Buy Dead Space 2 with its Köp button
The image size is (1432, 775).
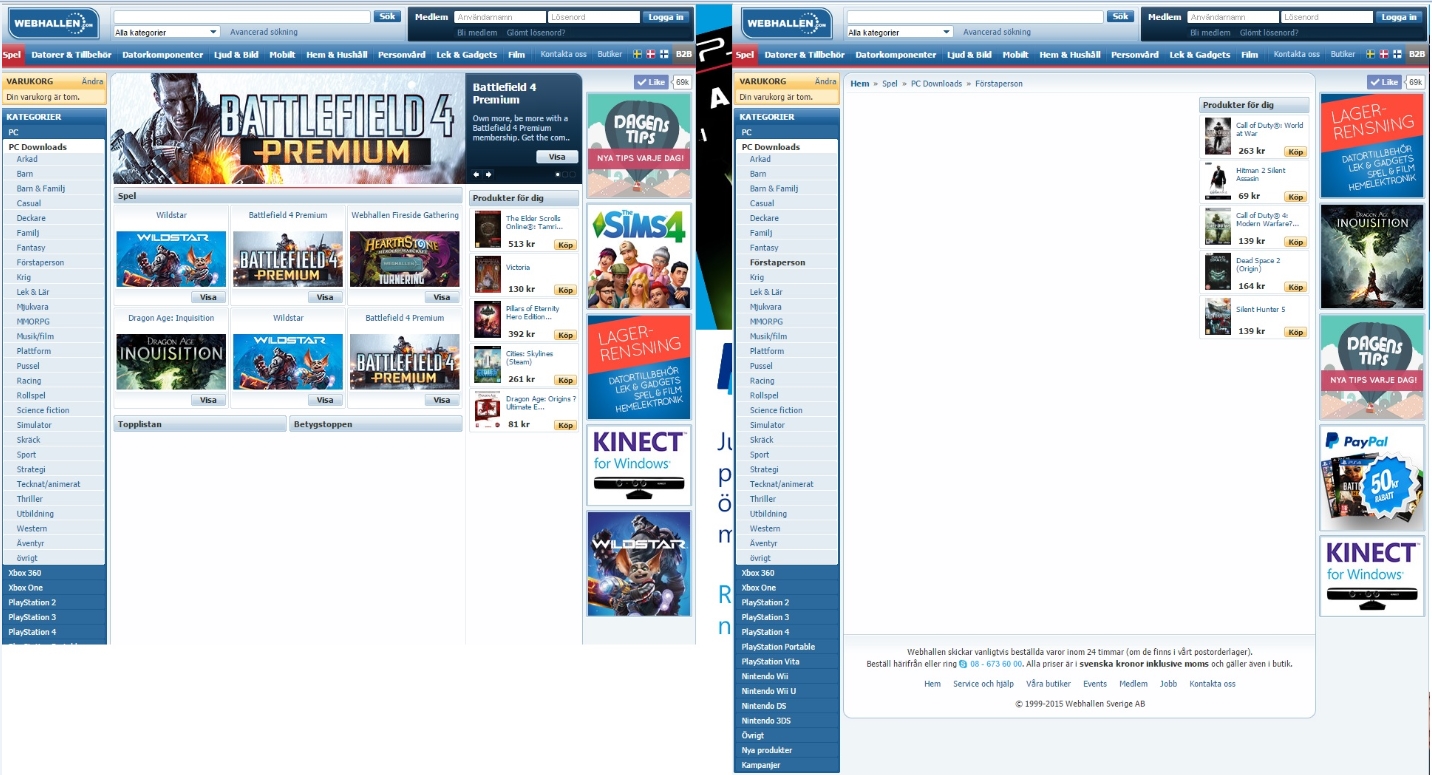point(1296,287)
